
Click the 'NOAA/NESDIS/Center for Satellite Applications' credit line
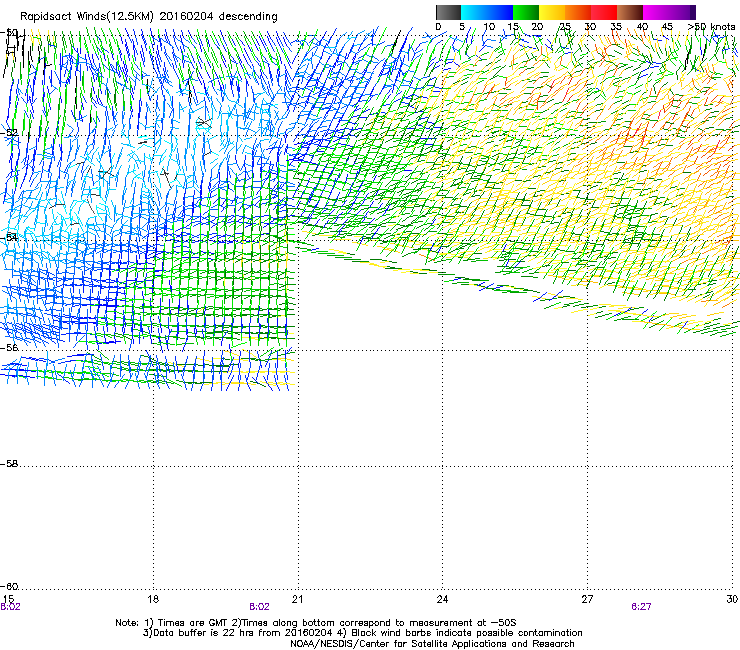tap(432, 644)
